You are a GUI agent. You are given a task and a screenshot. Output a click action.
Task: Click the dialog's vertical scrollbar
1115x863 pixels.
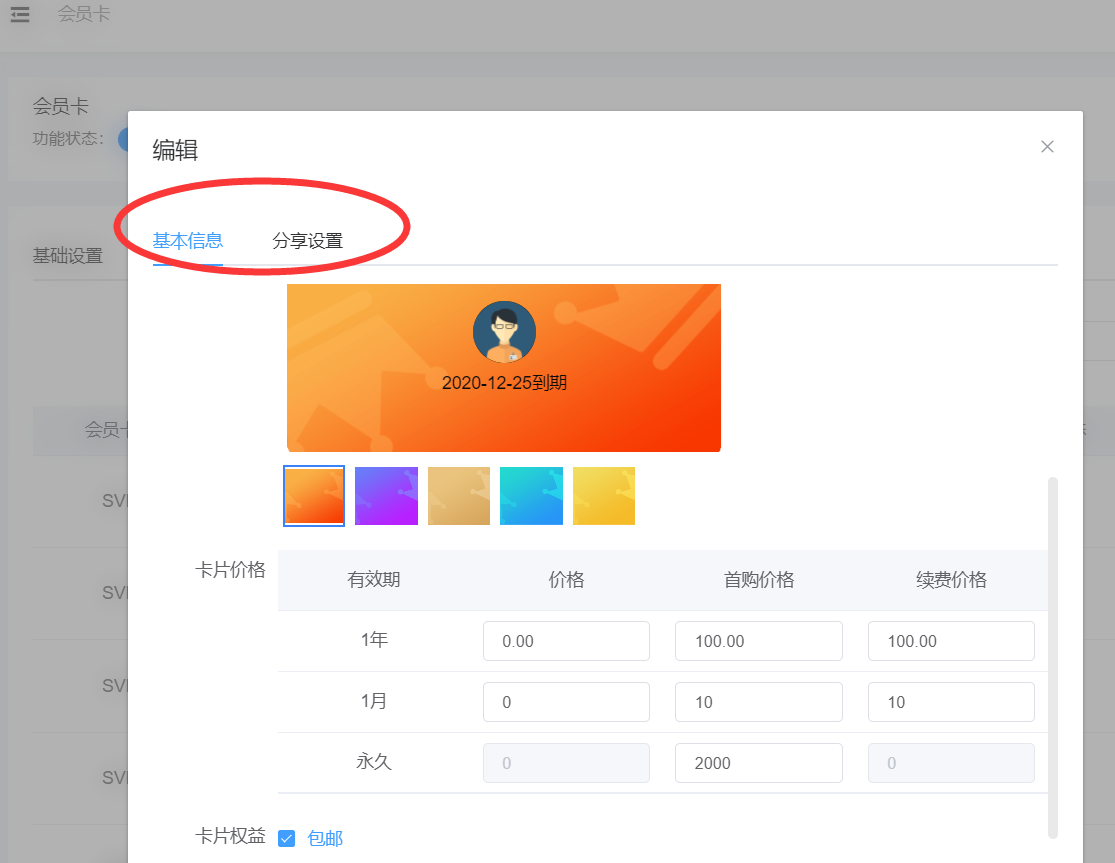pos(1052,658)
